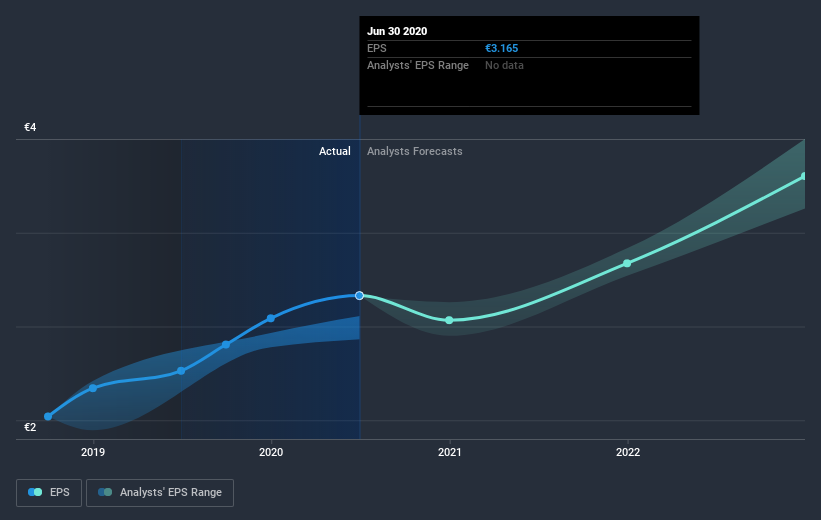821x520 pixels.
Task: Click the 2021 x-axis label
Action: pyautogui.click(x=449, y=452)
